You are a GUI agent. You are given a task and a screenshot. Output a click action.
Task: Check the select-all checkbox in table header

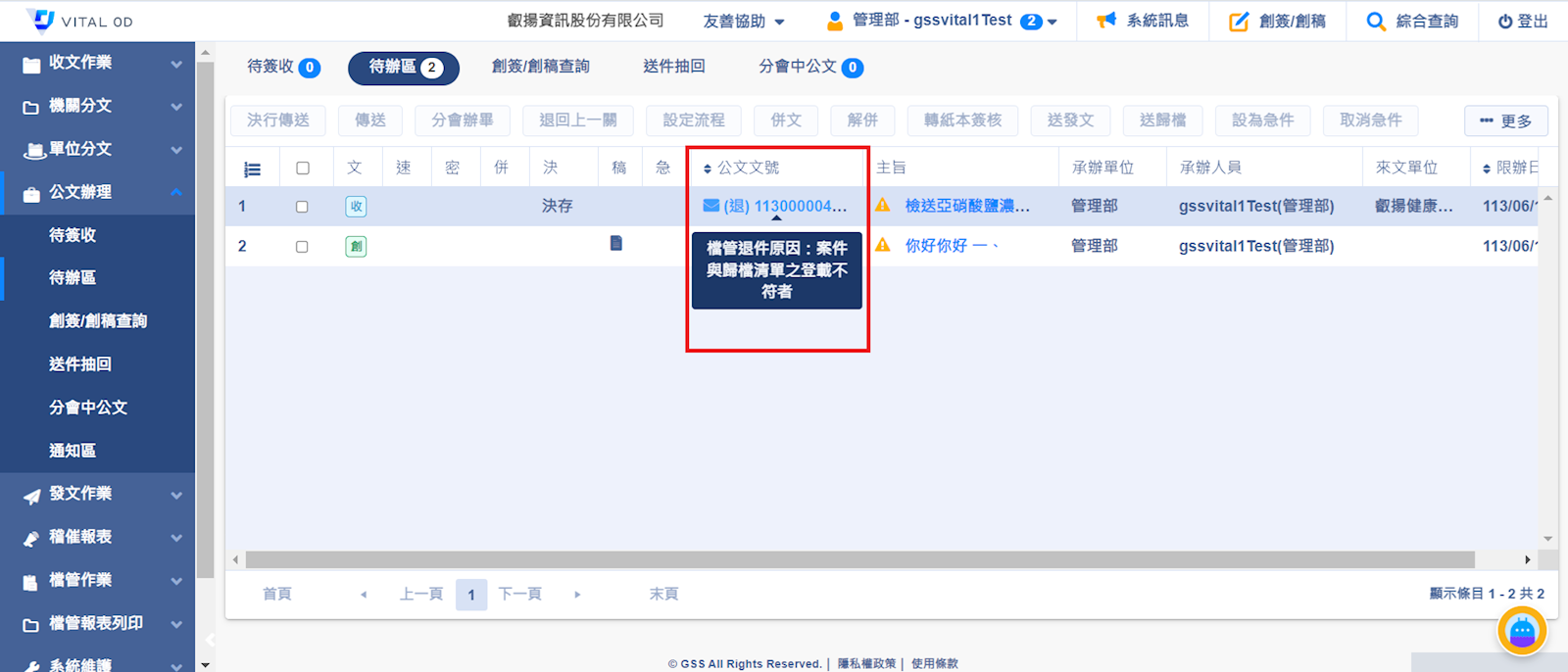tap(303, 168)
